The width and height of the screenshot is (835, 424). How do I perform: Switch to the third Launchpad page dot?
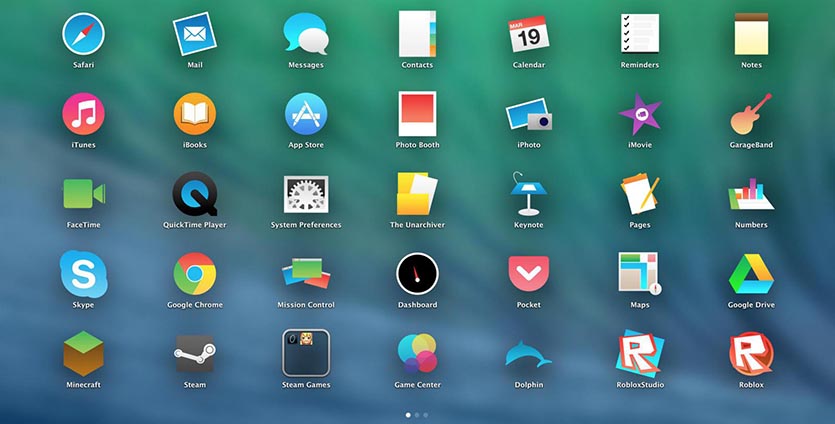point(425,415)
